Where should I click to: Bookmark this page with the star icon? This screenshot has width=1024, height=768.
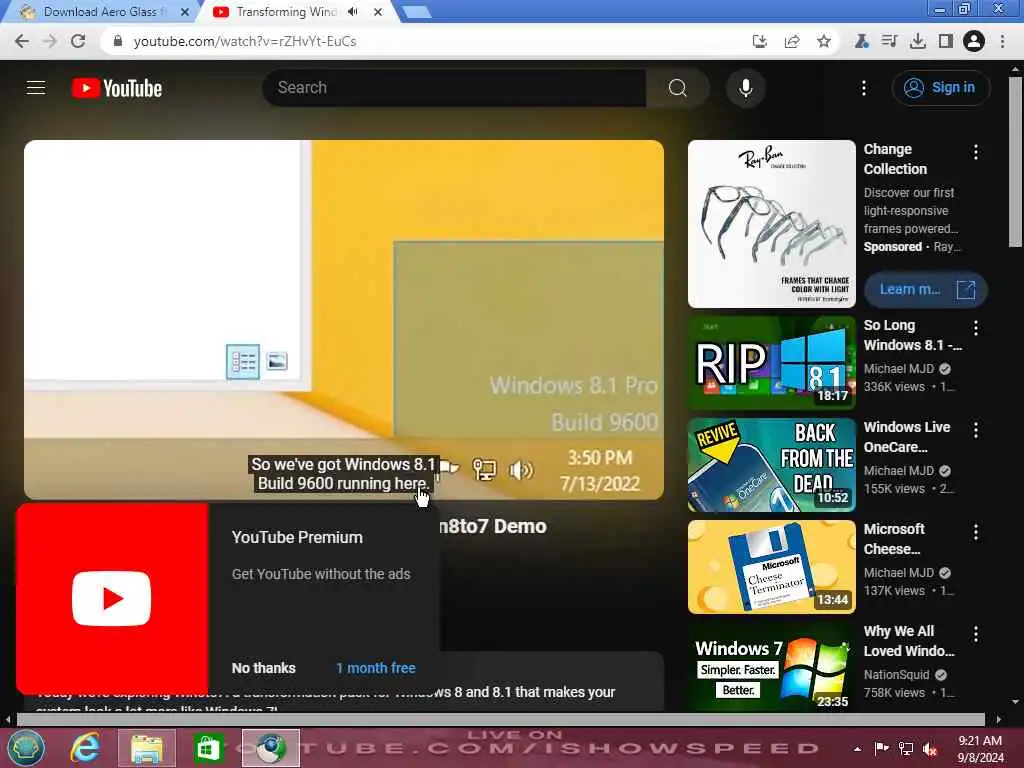[824, 41]
